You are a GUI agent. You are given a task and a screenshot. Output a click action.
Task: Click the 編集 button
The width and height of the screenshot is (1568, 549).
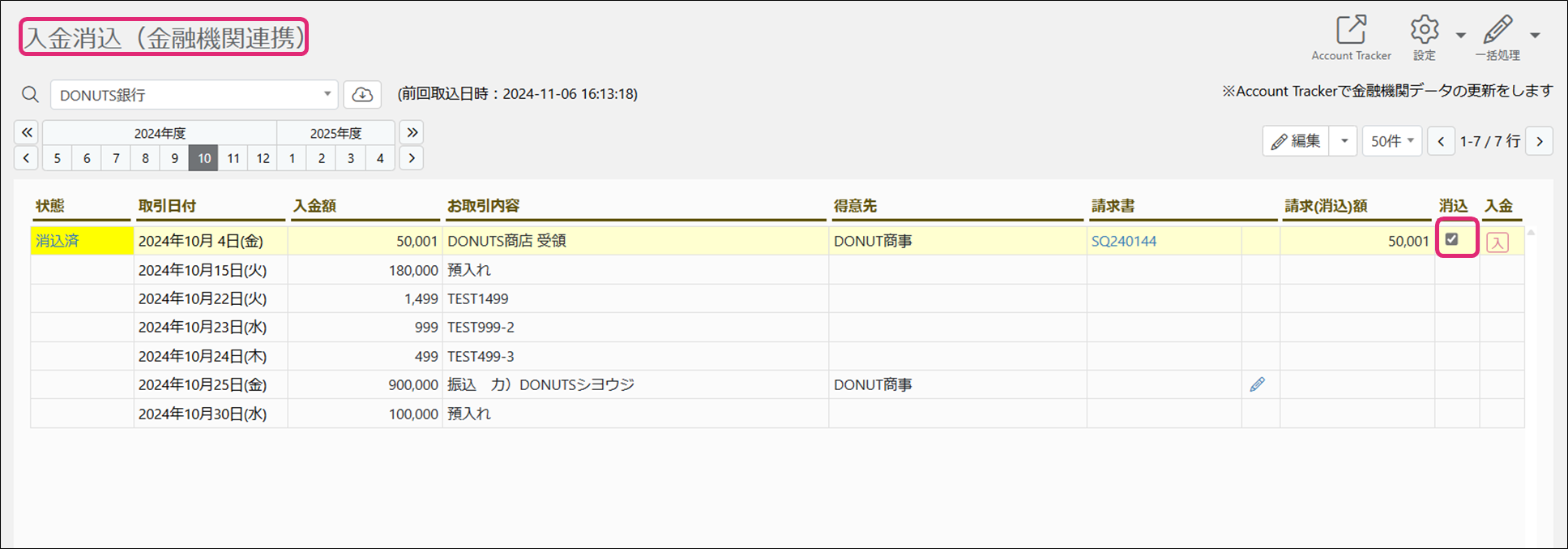1296,141
